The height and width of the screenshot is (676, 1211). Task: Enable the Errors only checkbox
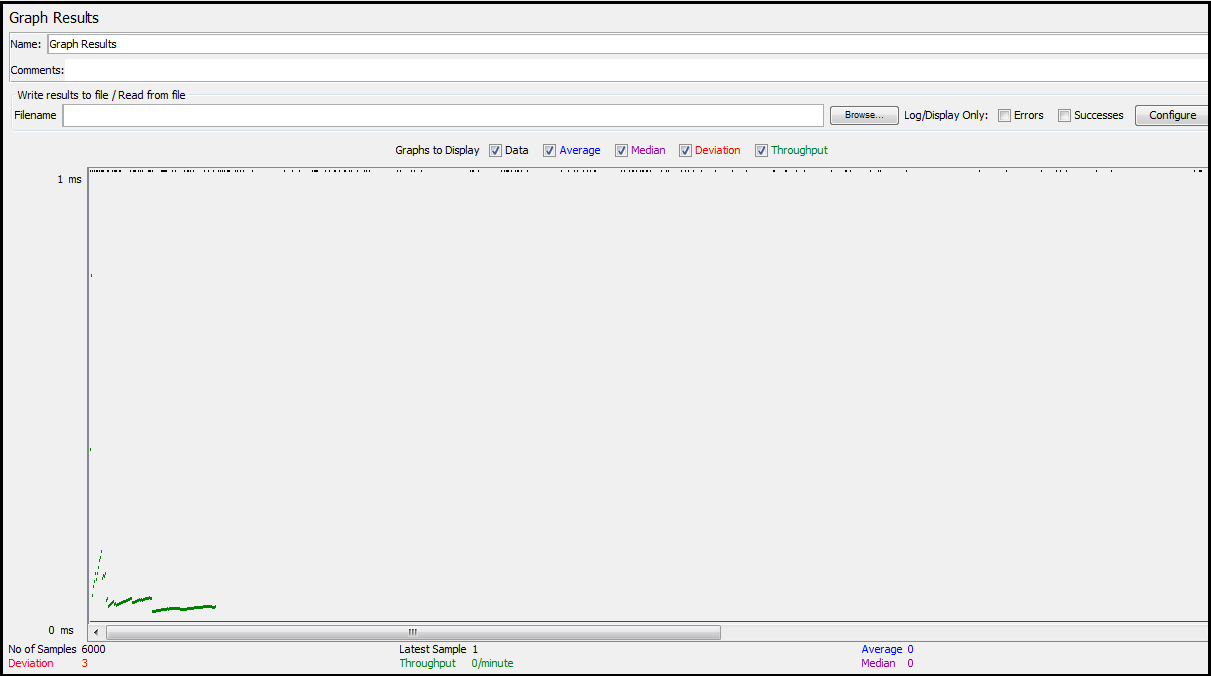click(x=1004, y=115)
